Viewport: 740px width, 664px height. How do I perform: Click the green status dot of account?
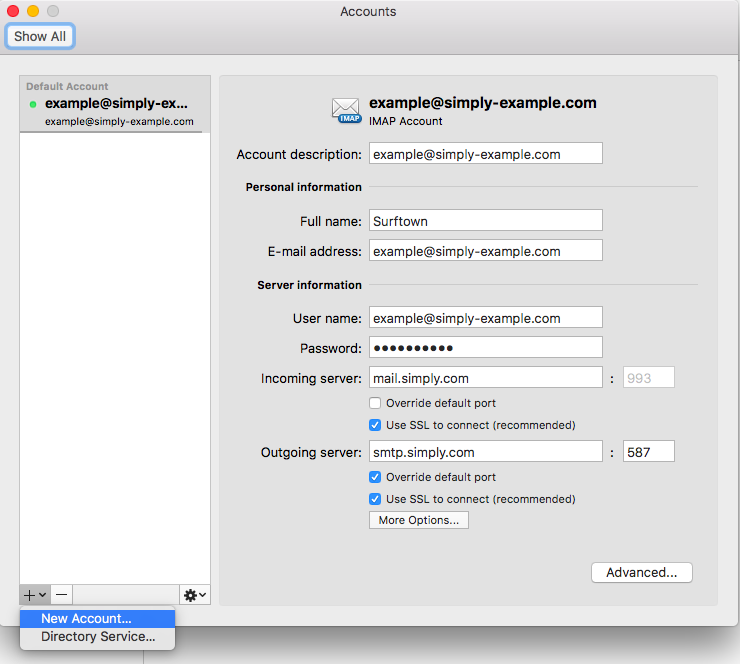(x=33, y=104)
